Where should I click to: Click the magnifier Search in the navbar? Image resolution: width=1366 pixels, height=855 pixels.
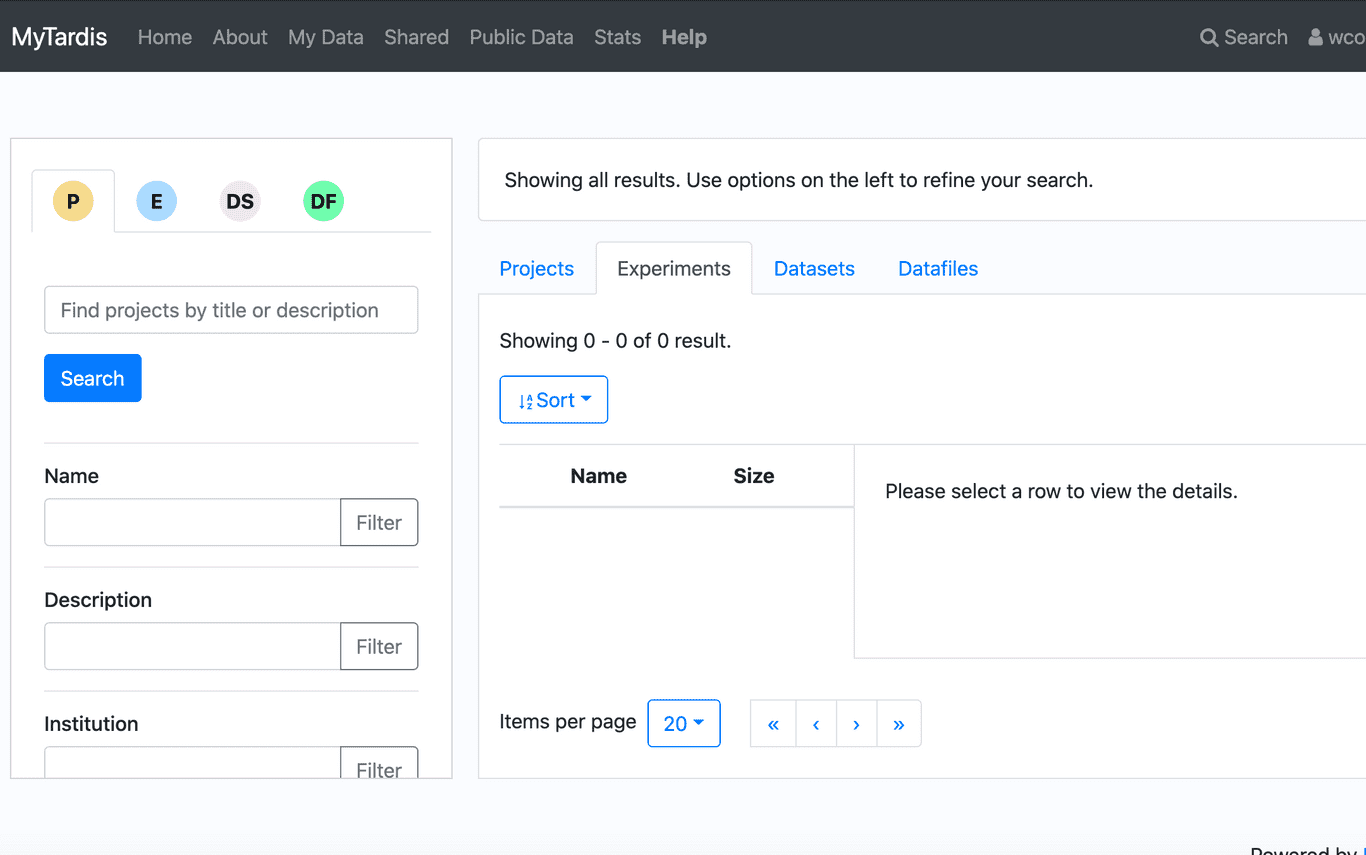tap(1244, 37)
